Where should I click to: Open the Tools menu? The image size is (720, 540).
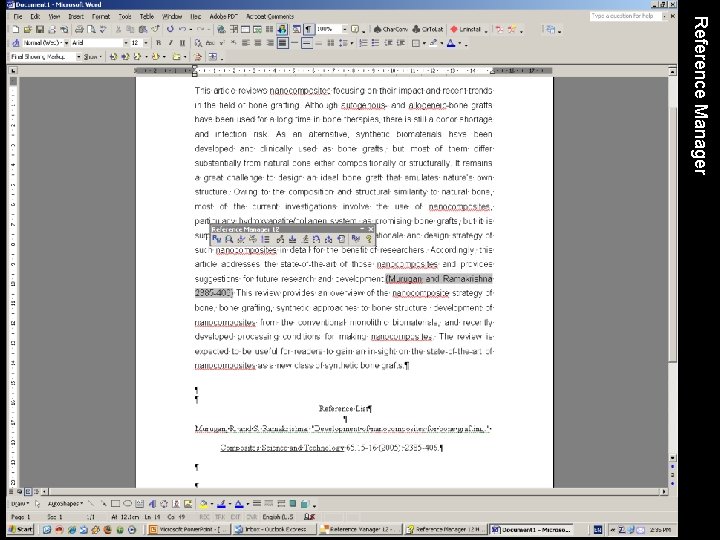[125, 17]
